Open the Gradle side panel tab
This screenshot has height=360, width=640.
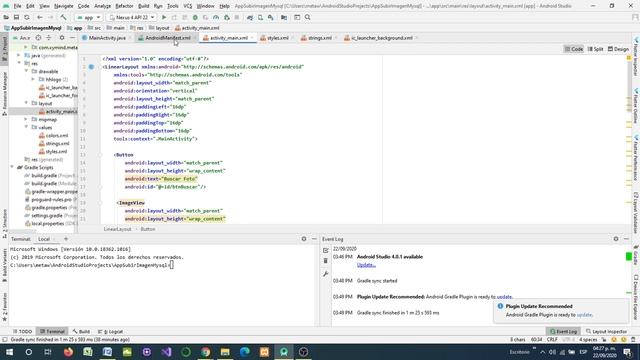[x=636, y=255]
